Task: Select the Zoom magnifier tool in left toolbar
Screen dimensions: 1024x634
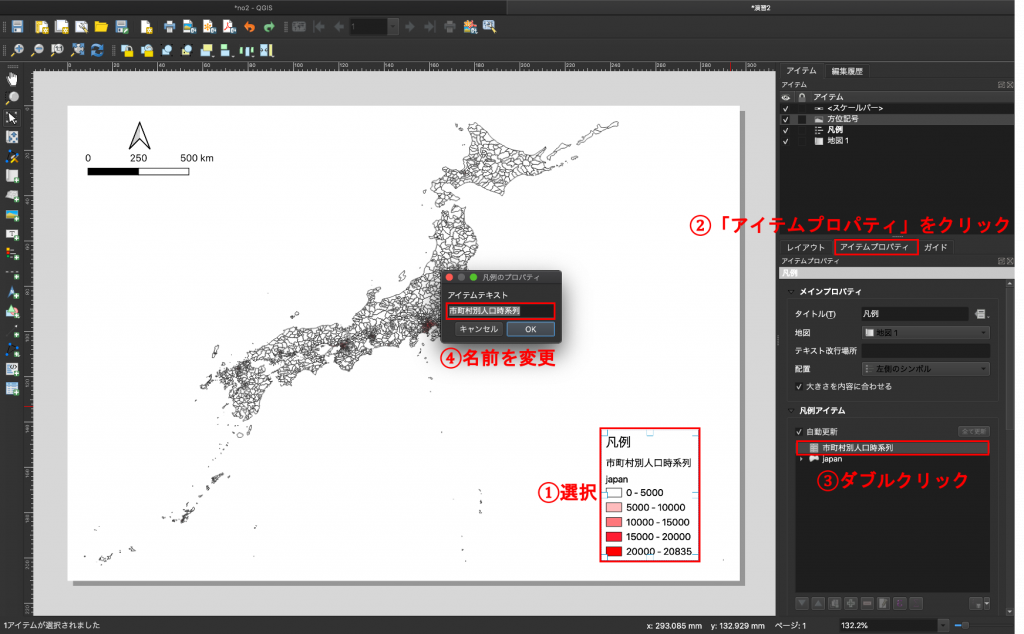Action: click(x=12, y=98)
